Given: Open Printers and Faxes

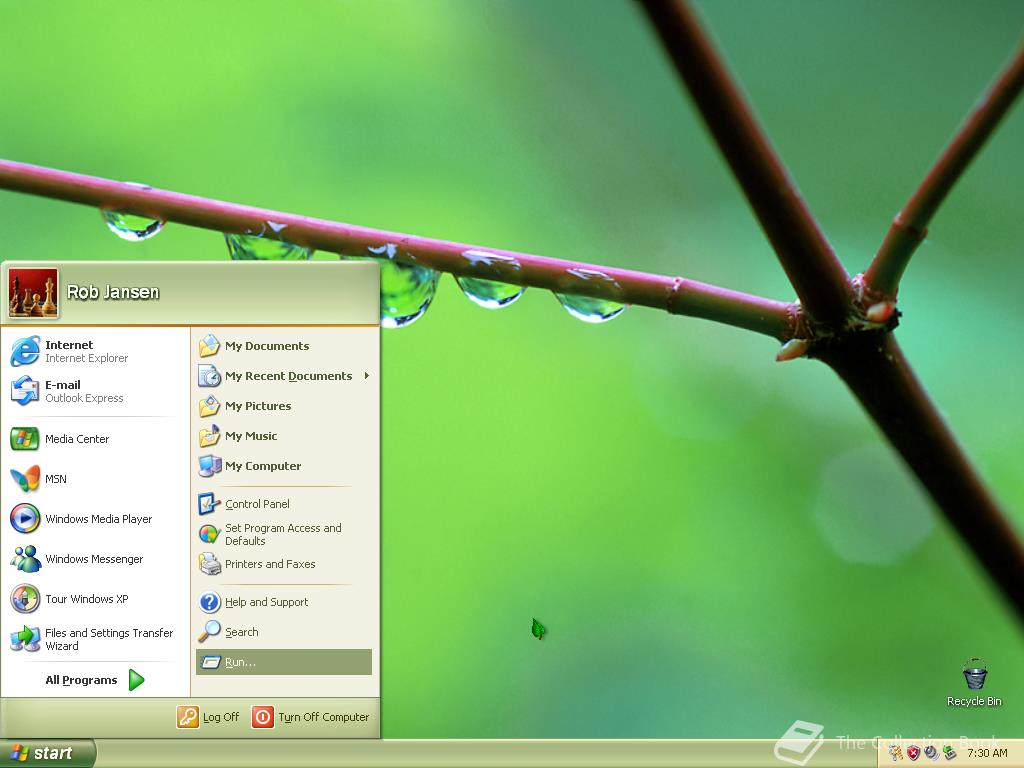Looking at the screenshot, I should tap(284, 564).
